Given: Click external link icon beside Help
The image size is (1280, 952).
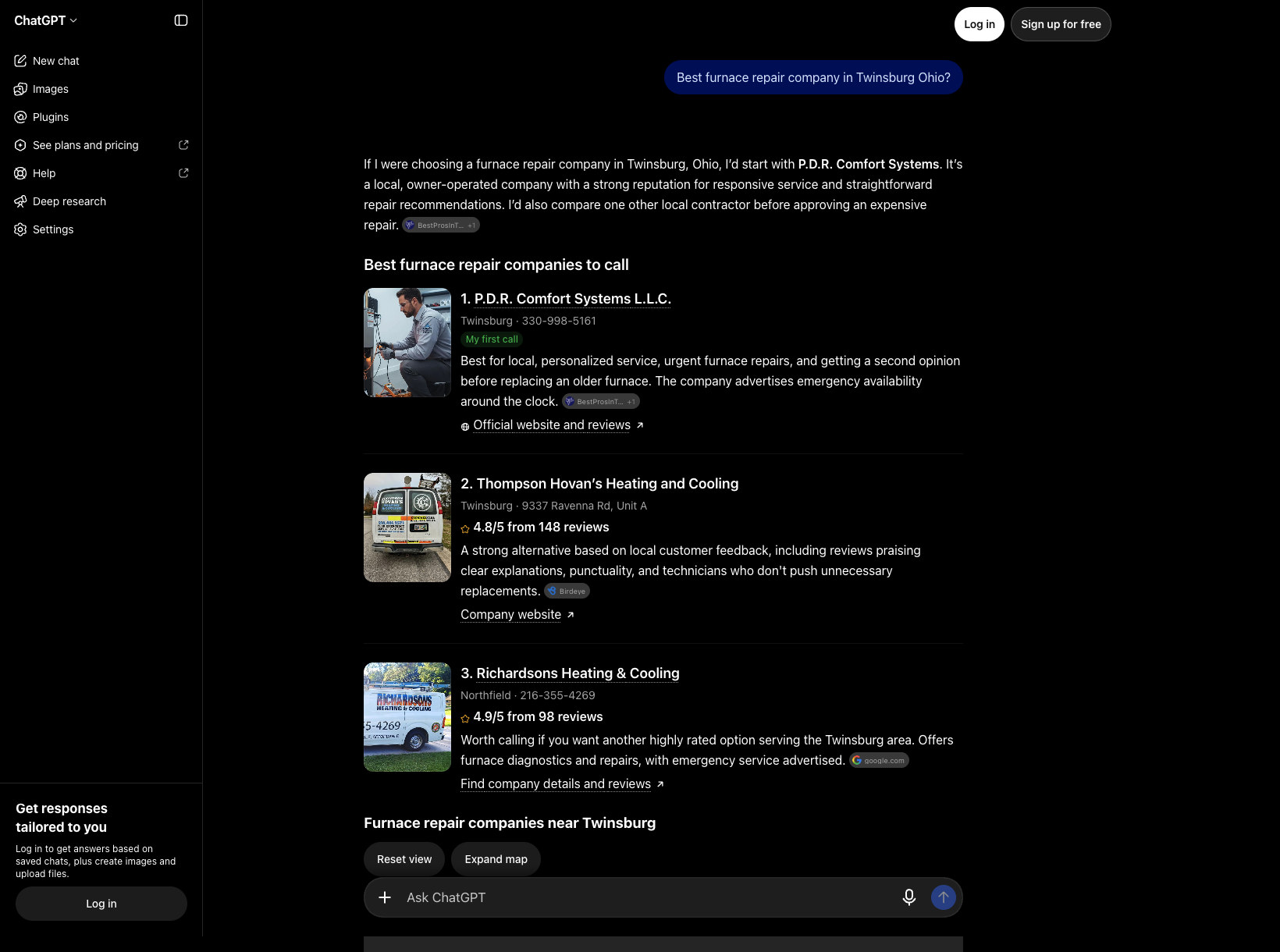Looking at the screenshot, I should click(x=183, y=173).
